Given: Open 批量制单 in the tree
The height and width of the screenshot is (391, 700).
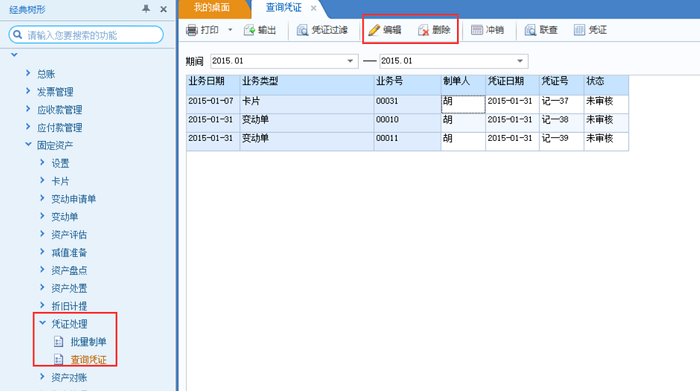Looking at the screenshot, I should click(x=88, y=342).
